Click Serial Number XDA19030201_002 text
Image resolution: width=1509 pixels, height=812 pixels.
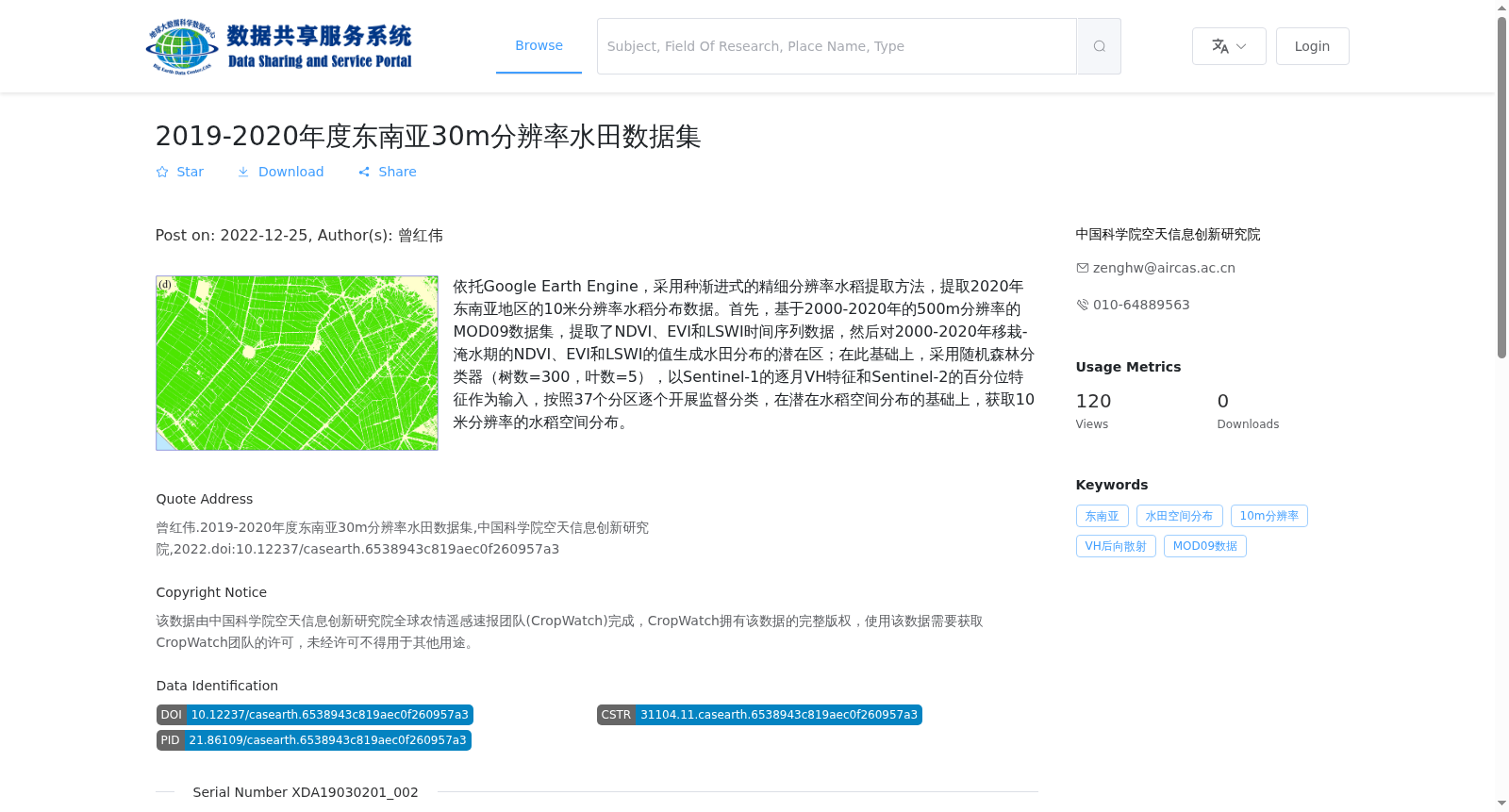(306, 792)
